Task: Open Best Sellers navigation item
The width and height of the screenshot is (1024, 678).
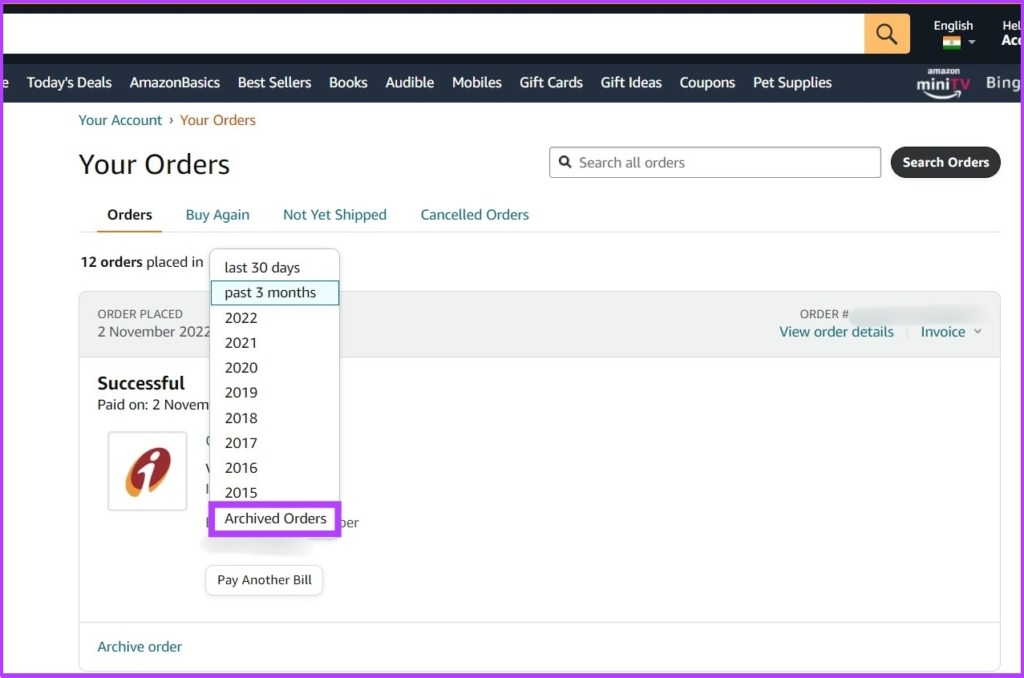Action: pyautogui.click(x=274, y=83)
